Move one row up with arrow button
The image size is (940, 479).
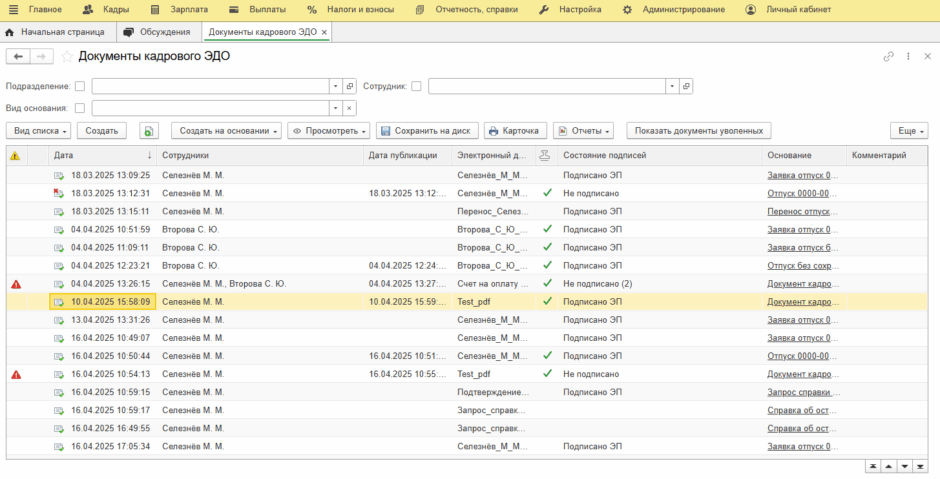coord(889,466)
